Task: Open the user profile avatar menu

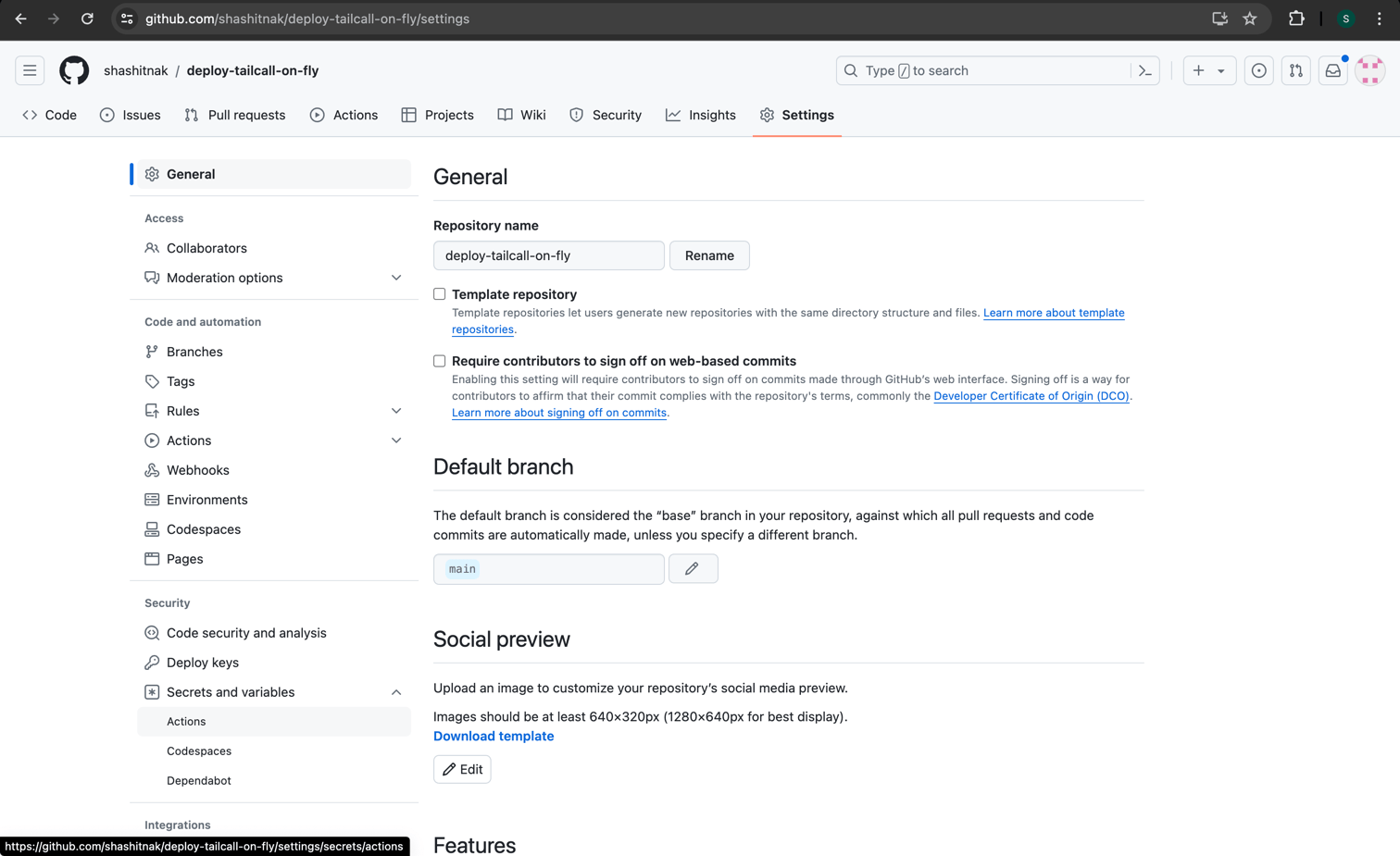Action: pos(1369,70)
